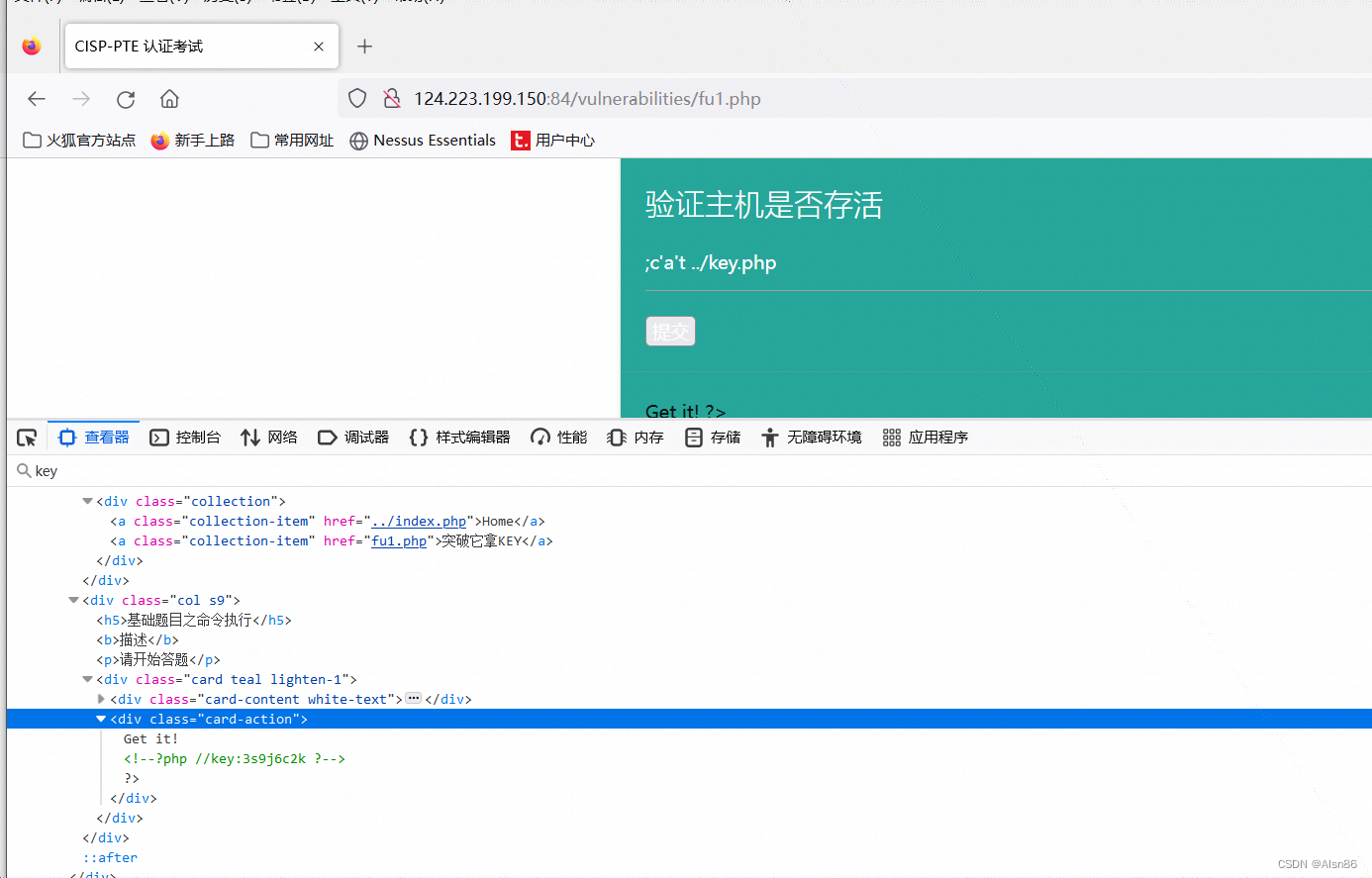Screen dimensions: 1372x878
Task: Switch to 存储 storage tab
Action: [x=713, y=438]
